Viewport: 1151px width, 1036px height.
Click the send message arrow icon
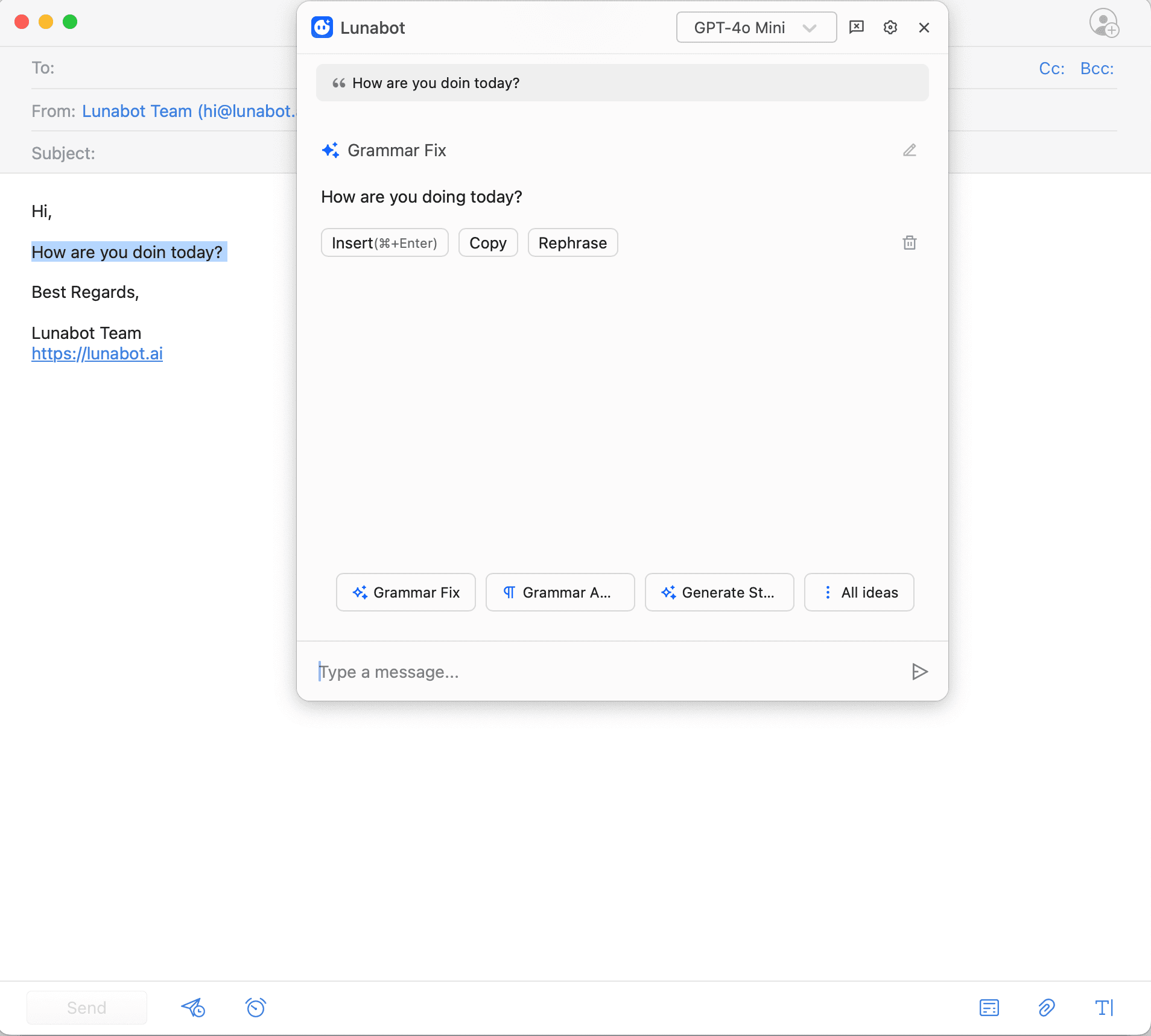point(919,672)
